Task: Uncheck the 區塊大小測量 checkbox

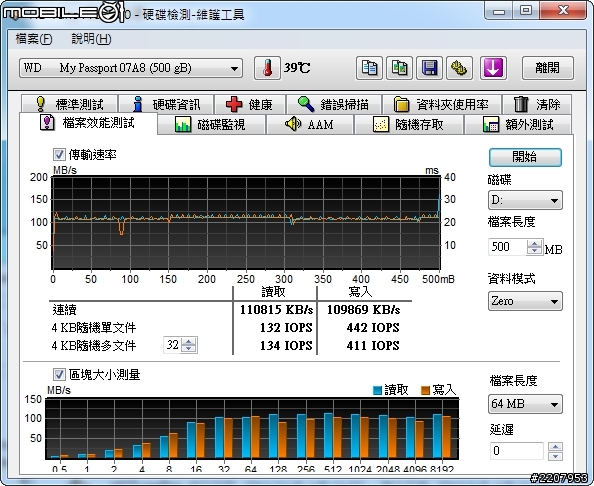Action: [59, 375]
